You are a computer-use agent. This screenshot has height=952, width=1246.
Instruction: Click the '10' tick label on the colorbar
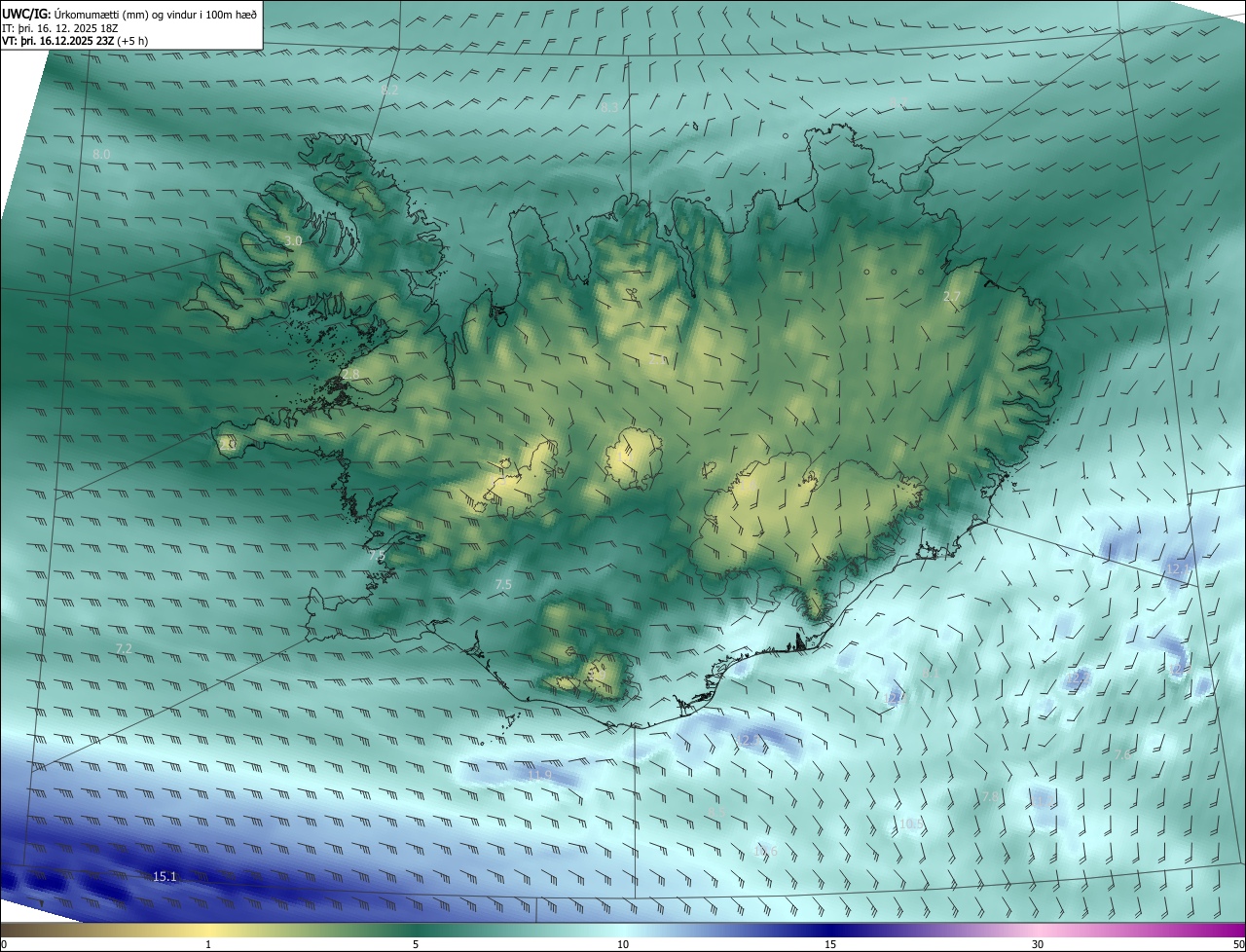click(623, 945)
